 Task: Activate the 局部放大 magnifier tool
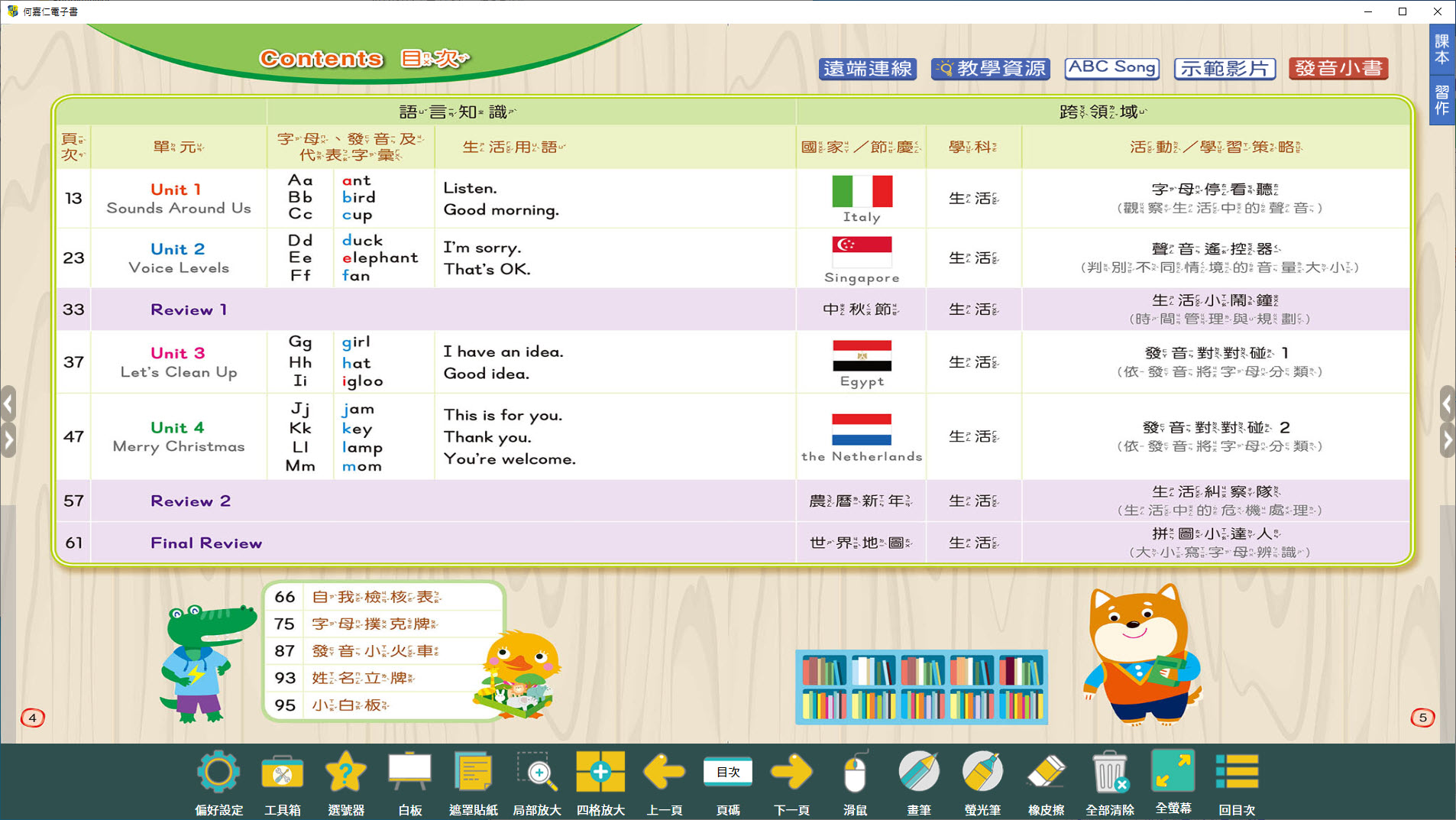(537, 773)
